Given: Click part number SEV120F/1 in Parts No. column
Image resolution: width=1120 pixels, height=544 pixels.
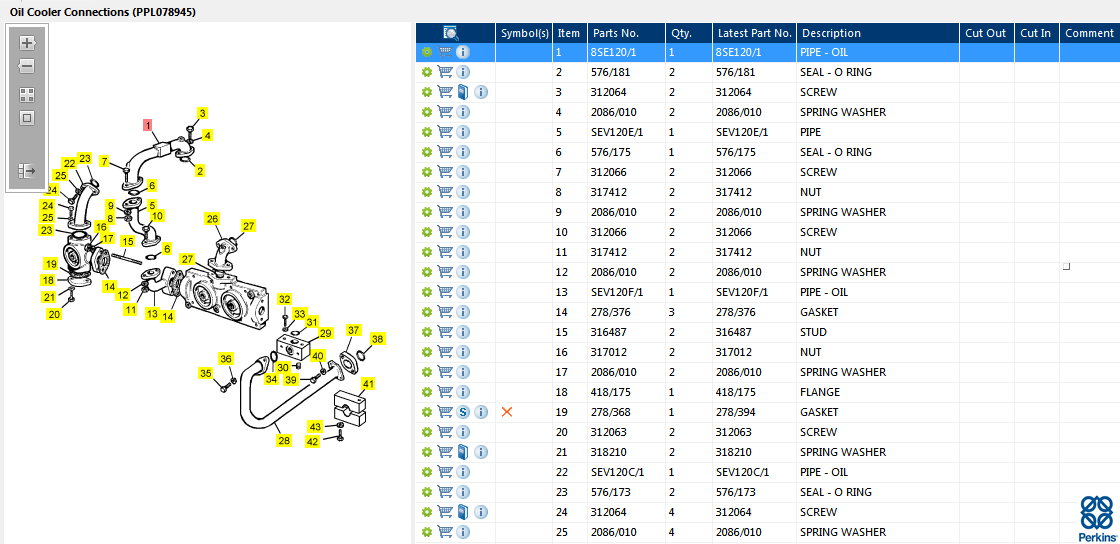Looking at the screenshot, I should [617, 292].
